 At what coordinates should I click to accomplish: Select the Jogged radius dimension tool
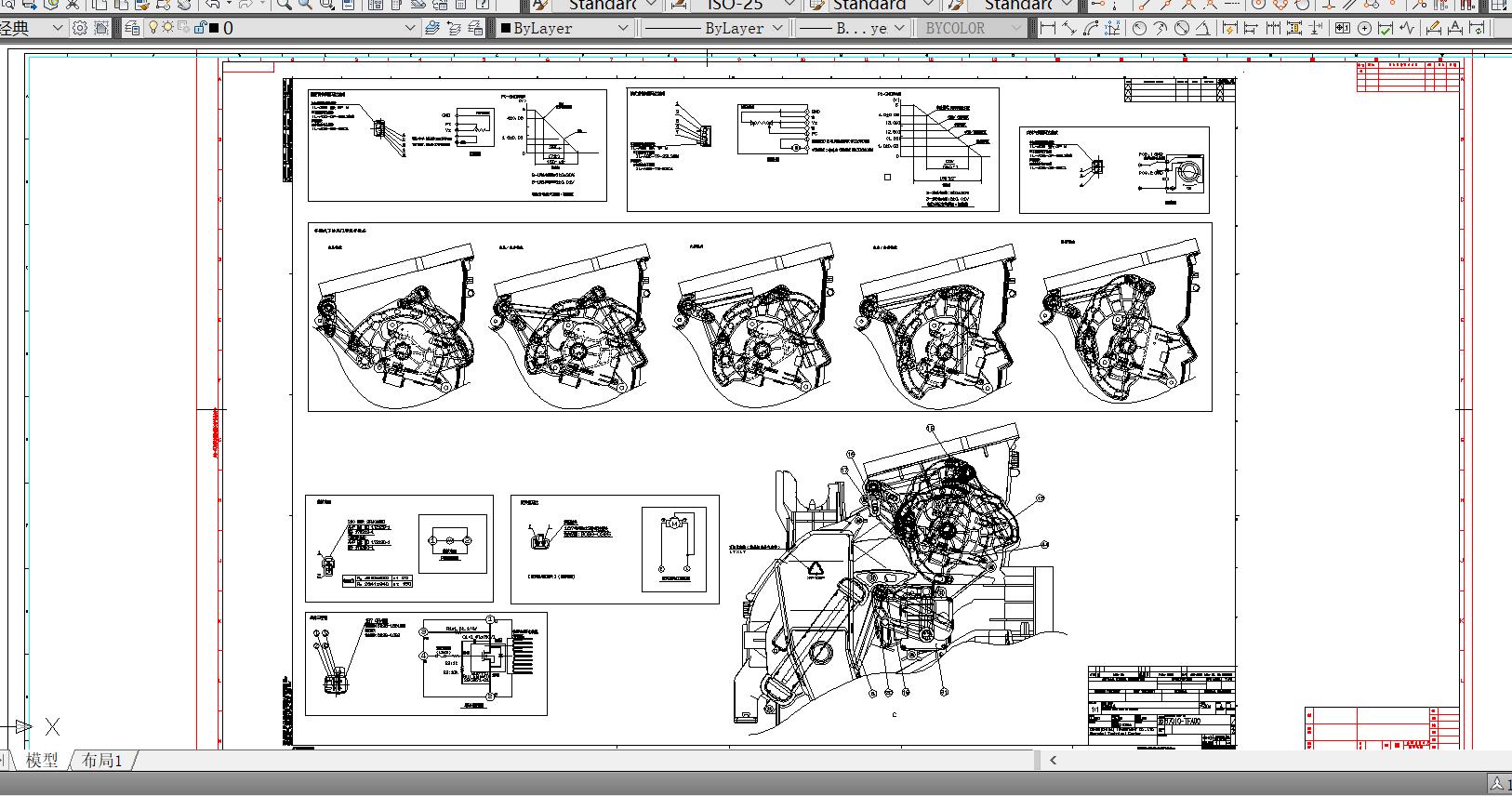tap(1161, 28)
